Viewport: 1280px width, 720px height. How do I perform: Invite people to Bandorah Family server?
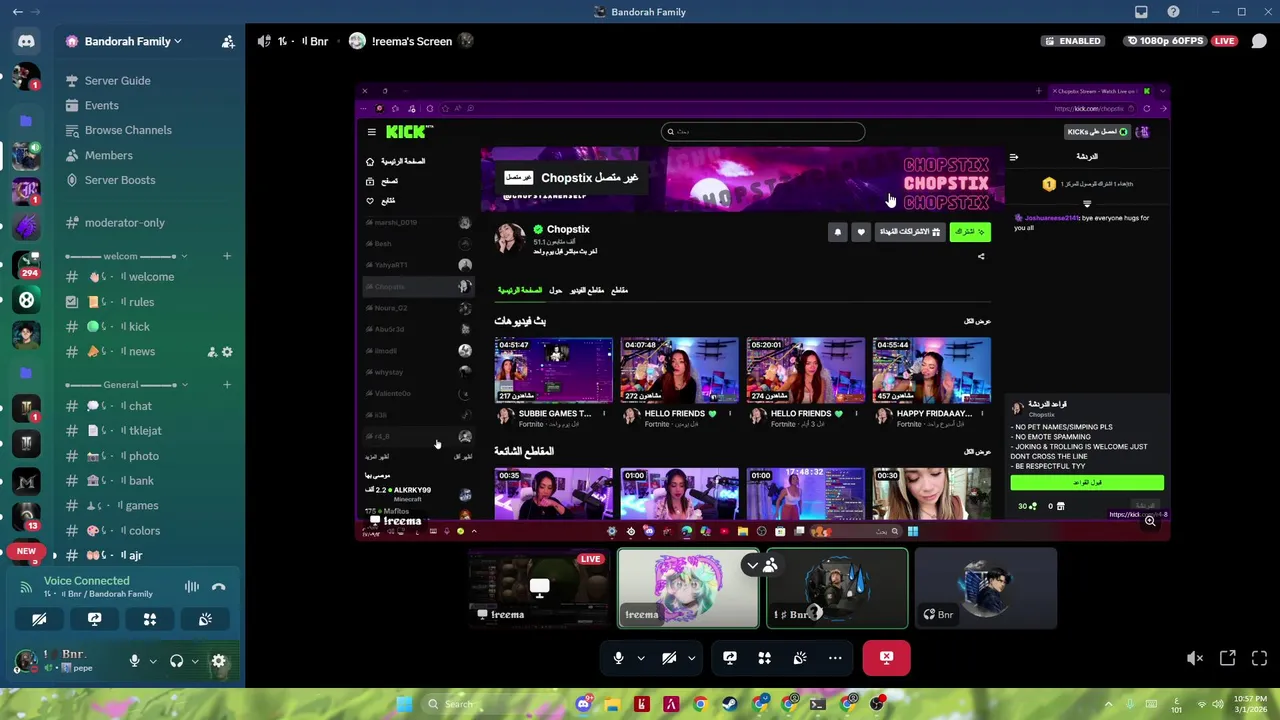(228, 42)
